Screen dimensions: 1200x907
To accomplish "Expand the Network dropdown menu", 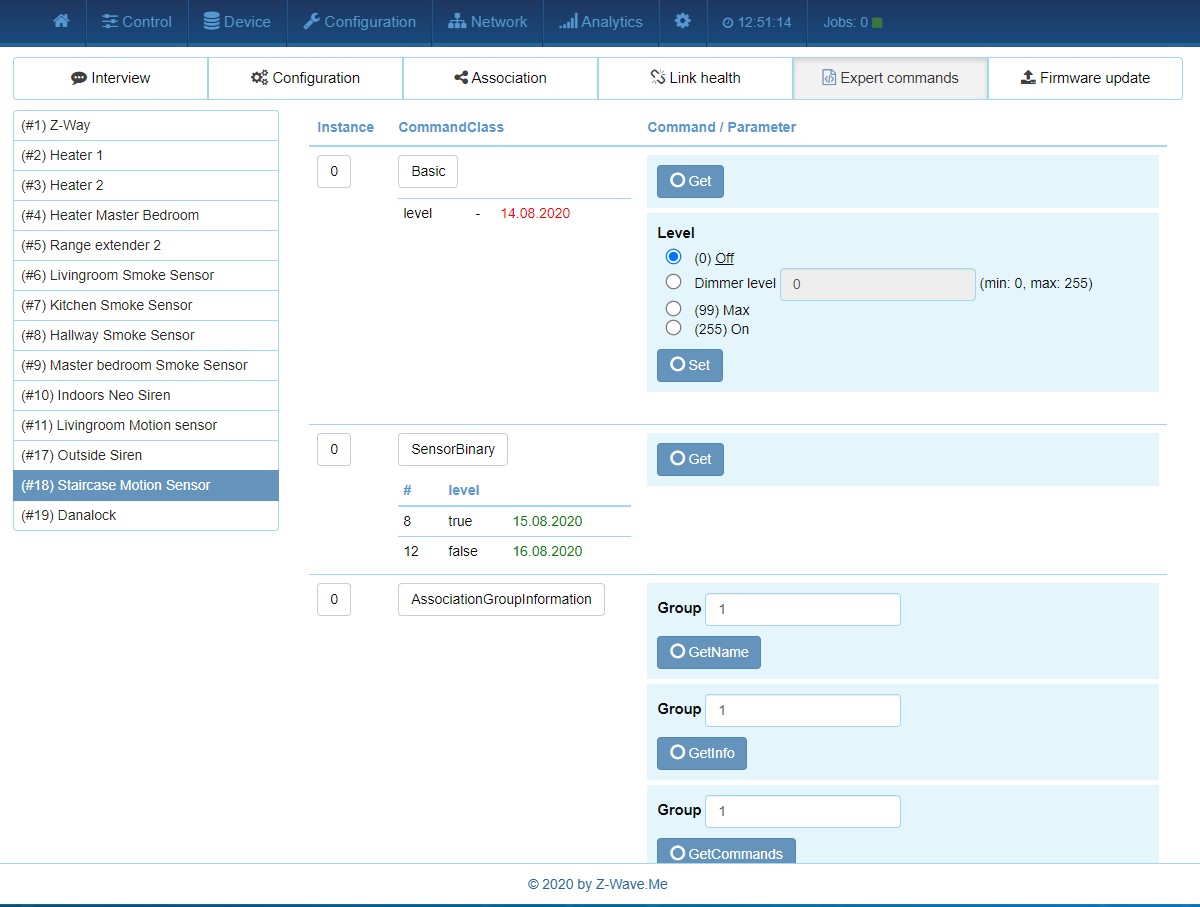I will pyautogui.click(x=488, y=22).
